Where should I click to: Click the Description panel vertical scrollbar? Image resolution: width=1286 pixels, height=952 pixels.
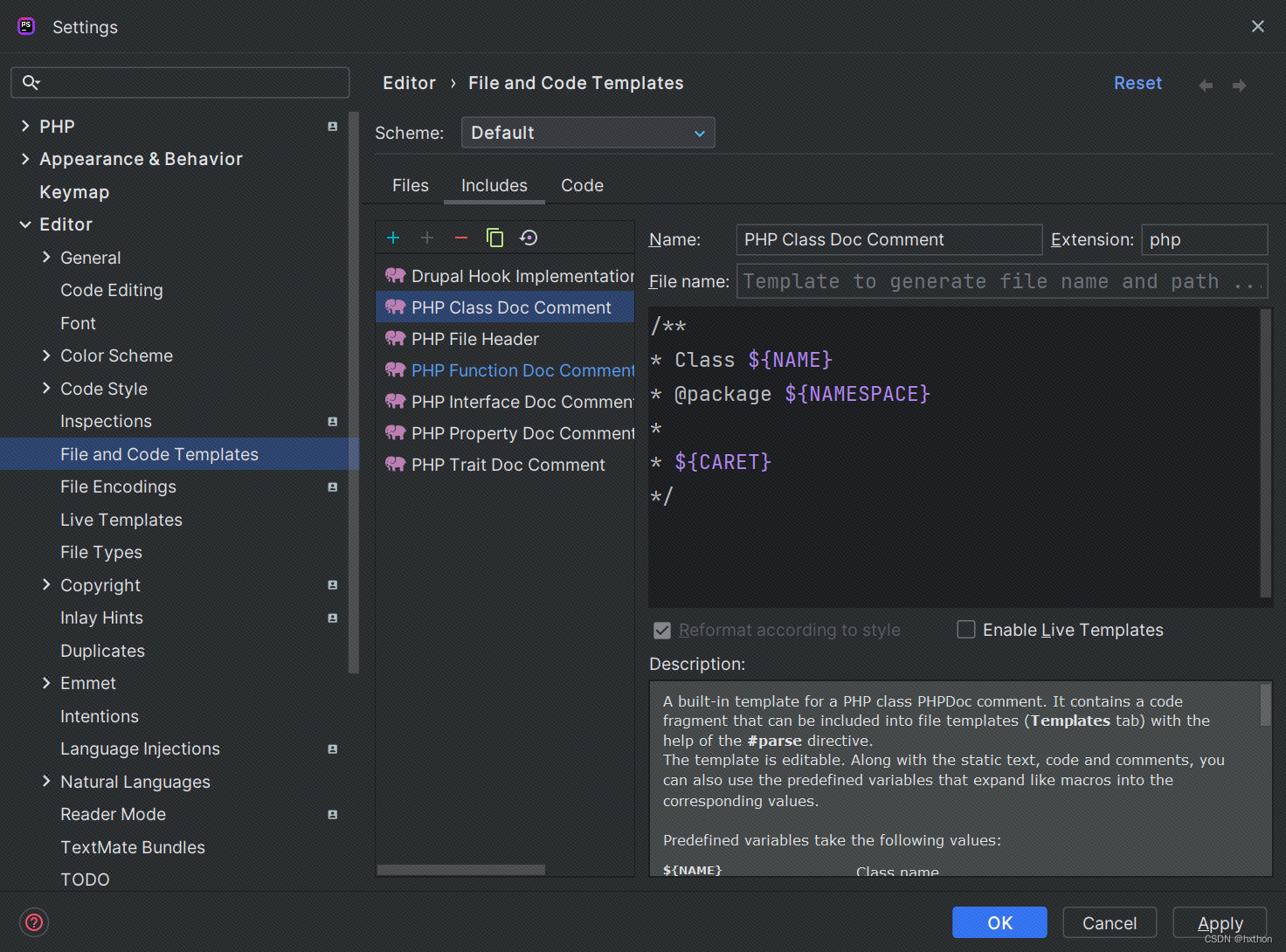coord(1265,705)
